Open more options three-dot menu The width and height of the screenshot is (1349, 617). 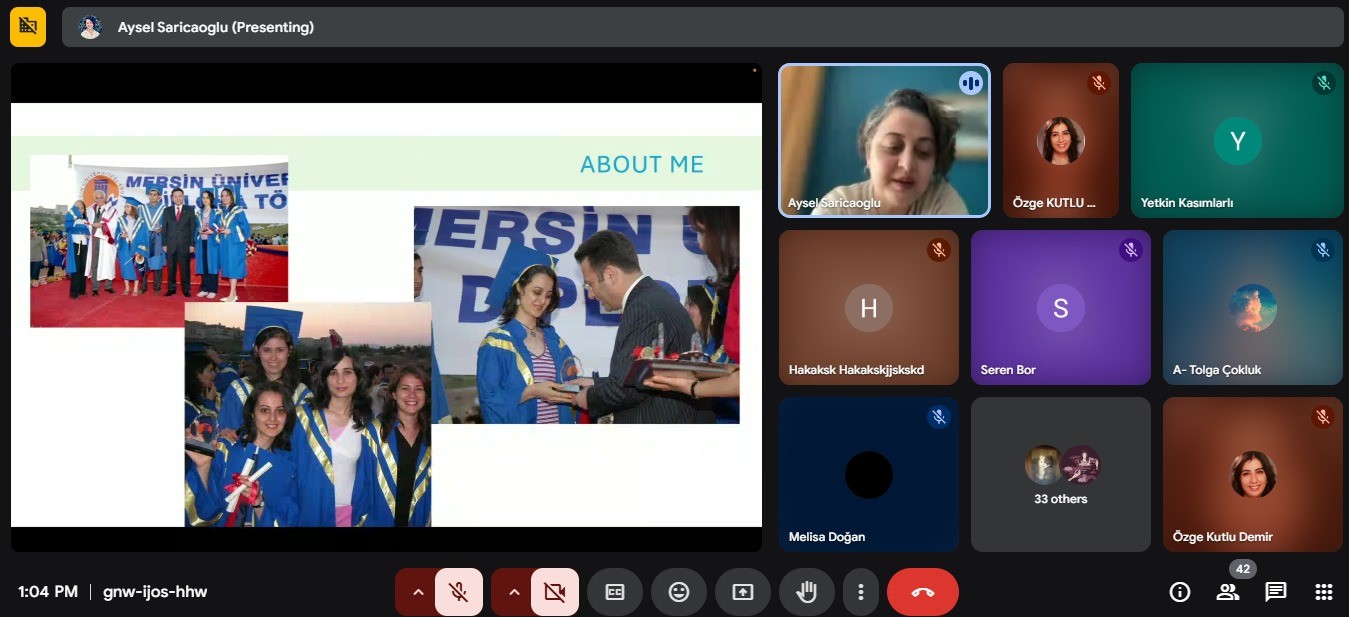tap(860, 592)
